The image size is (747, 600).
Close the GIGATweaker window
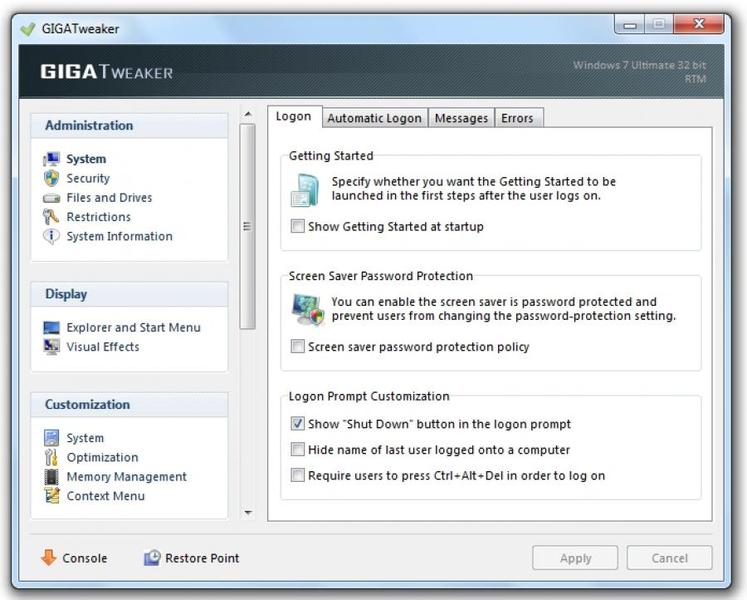pyautogui.click(x=699, y=24)
